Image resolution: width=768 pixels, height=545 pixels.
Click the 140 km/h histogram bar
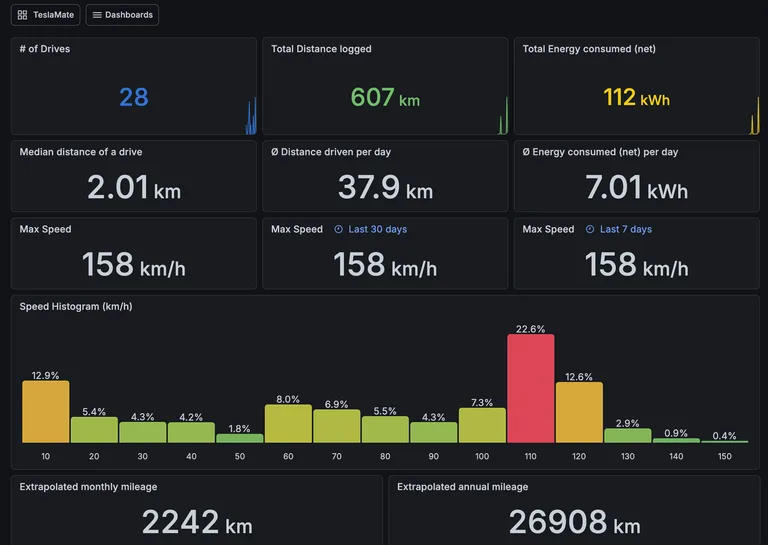[676, 441]
